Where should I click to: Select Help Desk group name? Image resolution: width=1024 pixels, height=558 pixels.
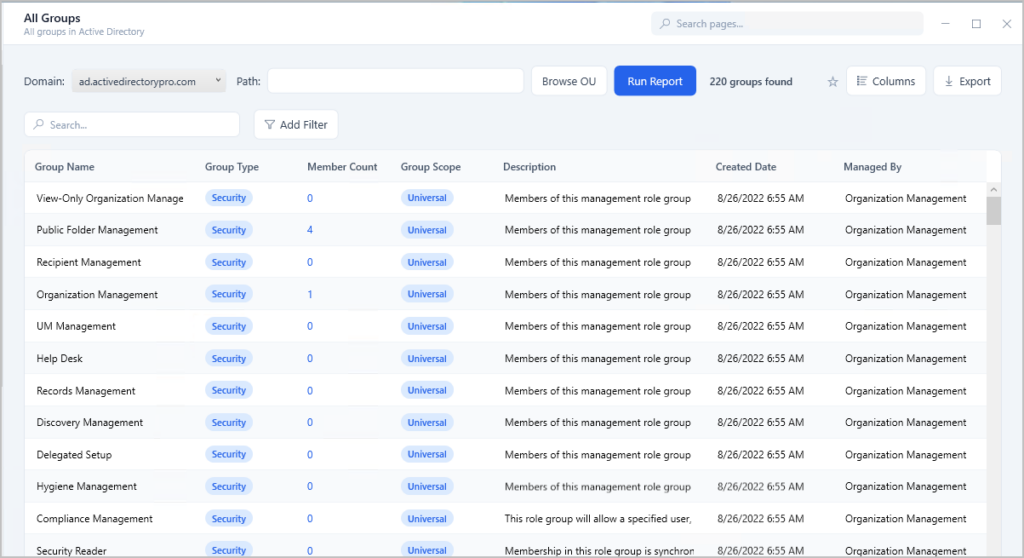59,358
